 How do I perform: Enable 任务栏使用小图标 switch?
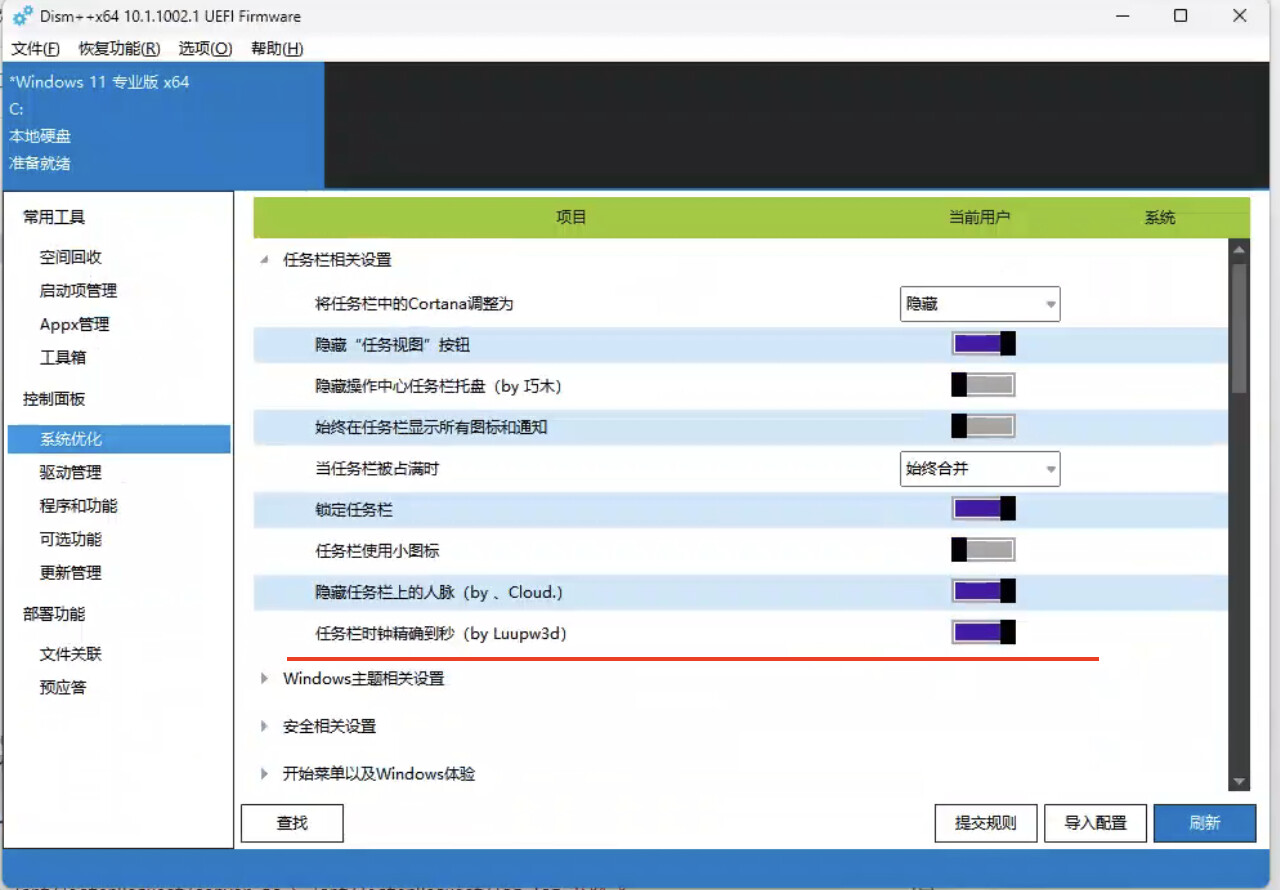[x=983, y=550]
